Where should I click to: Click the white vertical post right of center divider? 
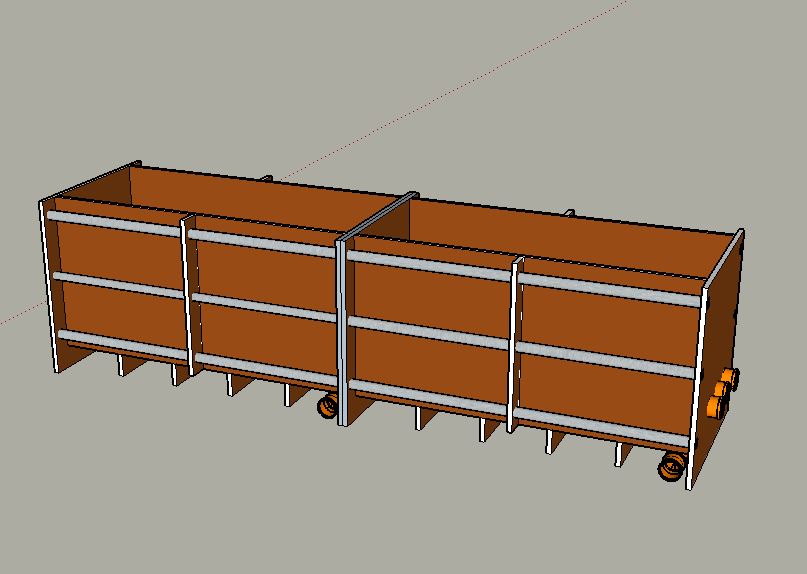[516, 340]
